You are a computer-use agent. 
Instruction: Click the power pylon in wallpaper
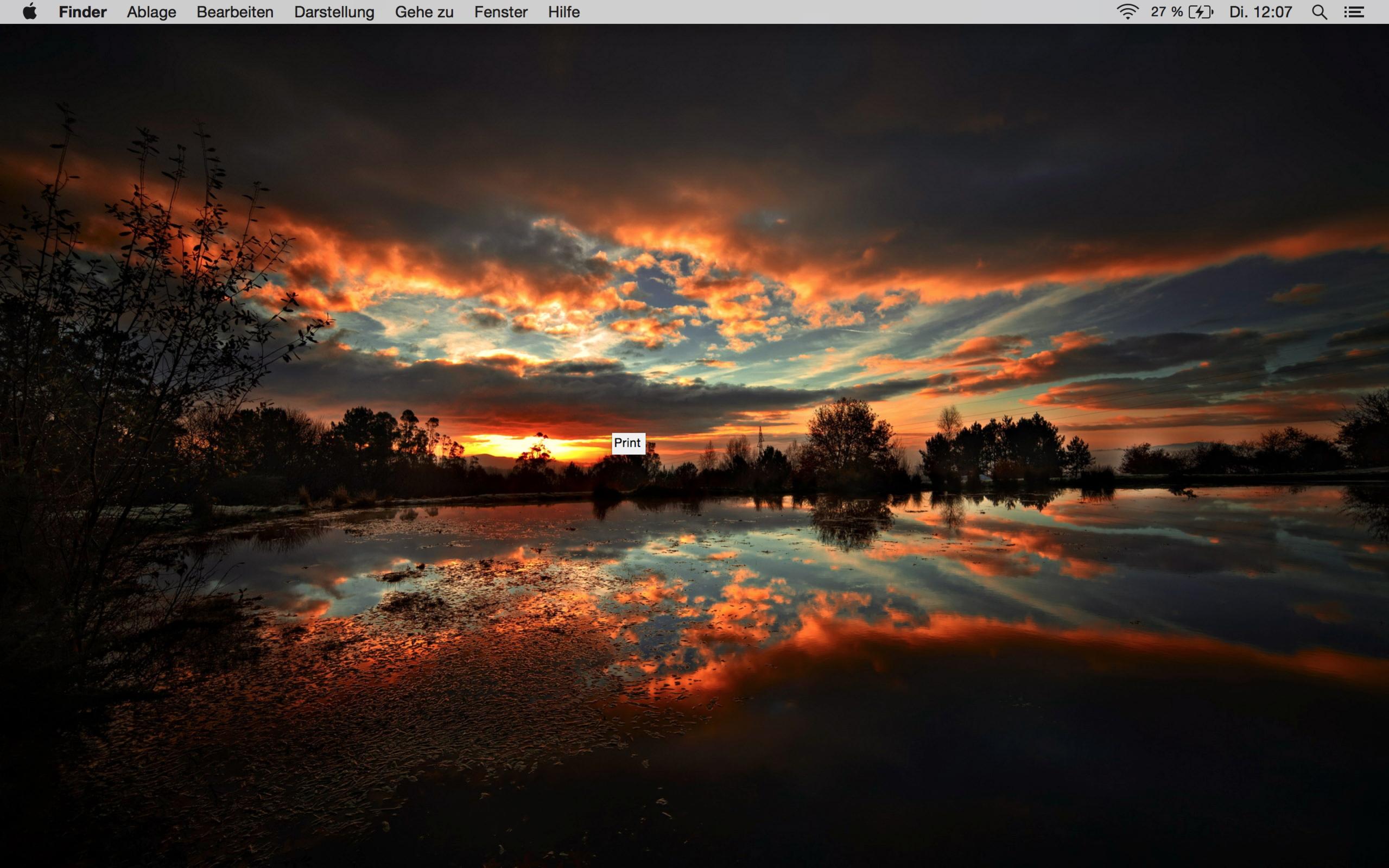pyautogui.click(x=760, y=440)
